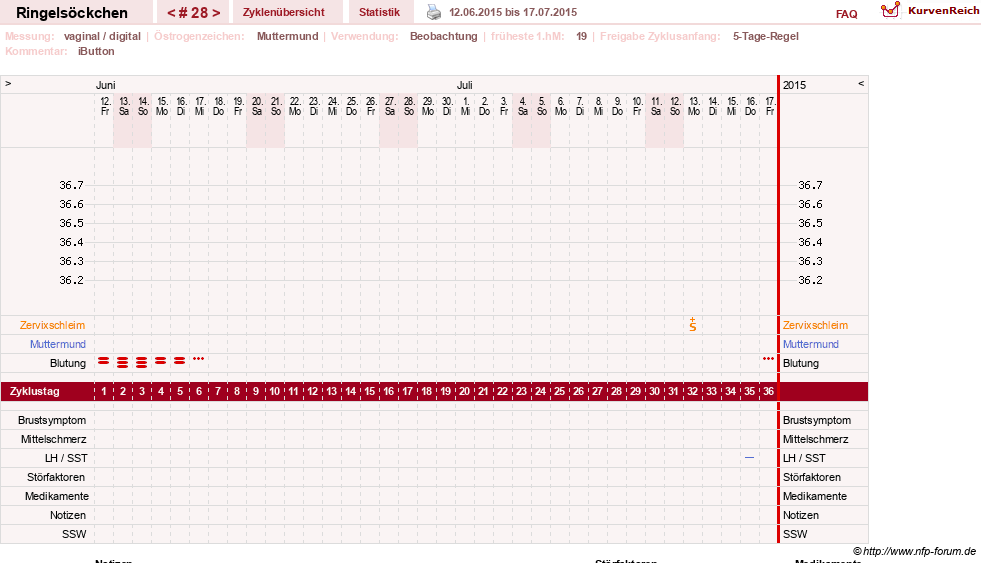Click the left Mittelschmerz row label
Viewport: 981px width, 563px height.
(54, 439)
